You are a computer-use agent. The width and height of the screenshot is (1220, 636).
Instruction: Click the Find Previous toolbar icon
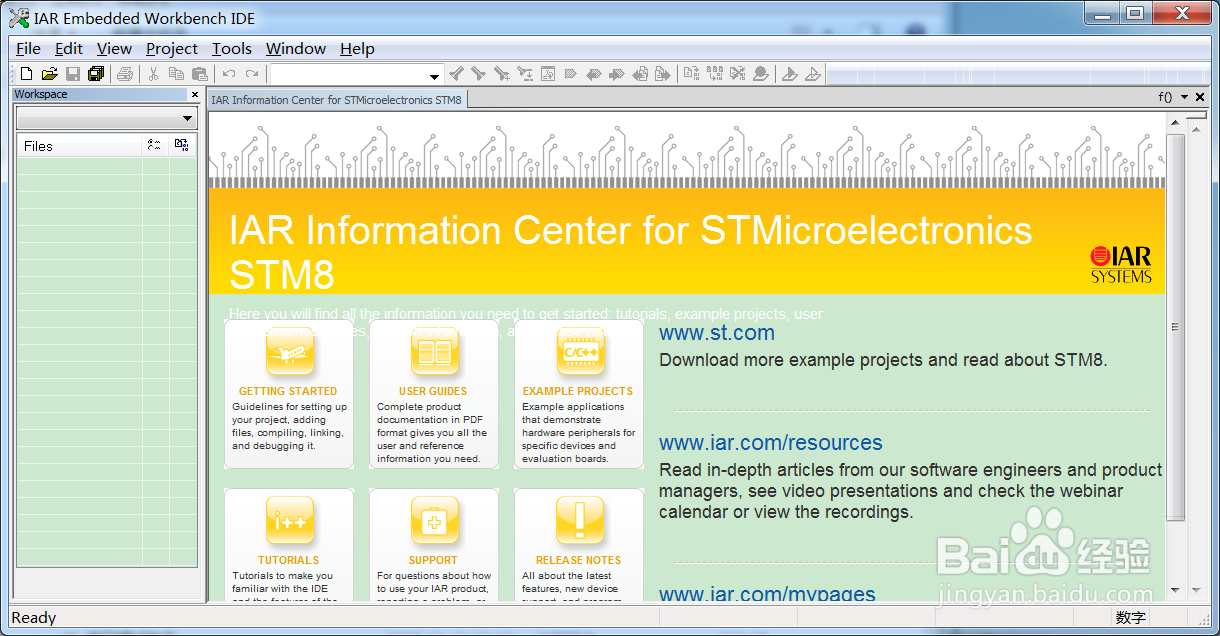[x=456, y=74]
